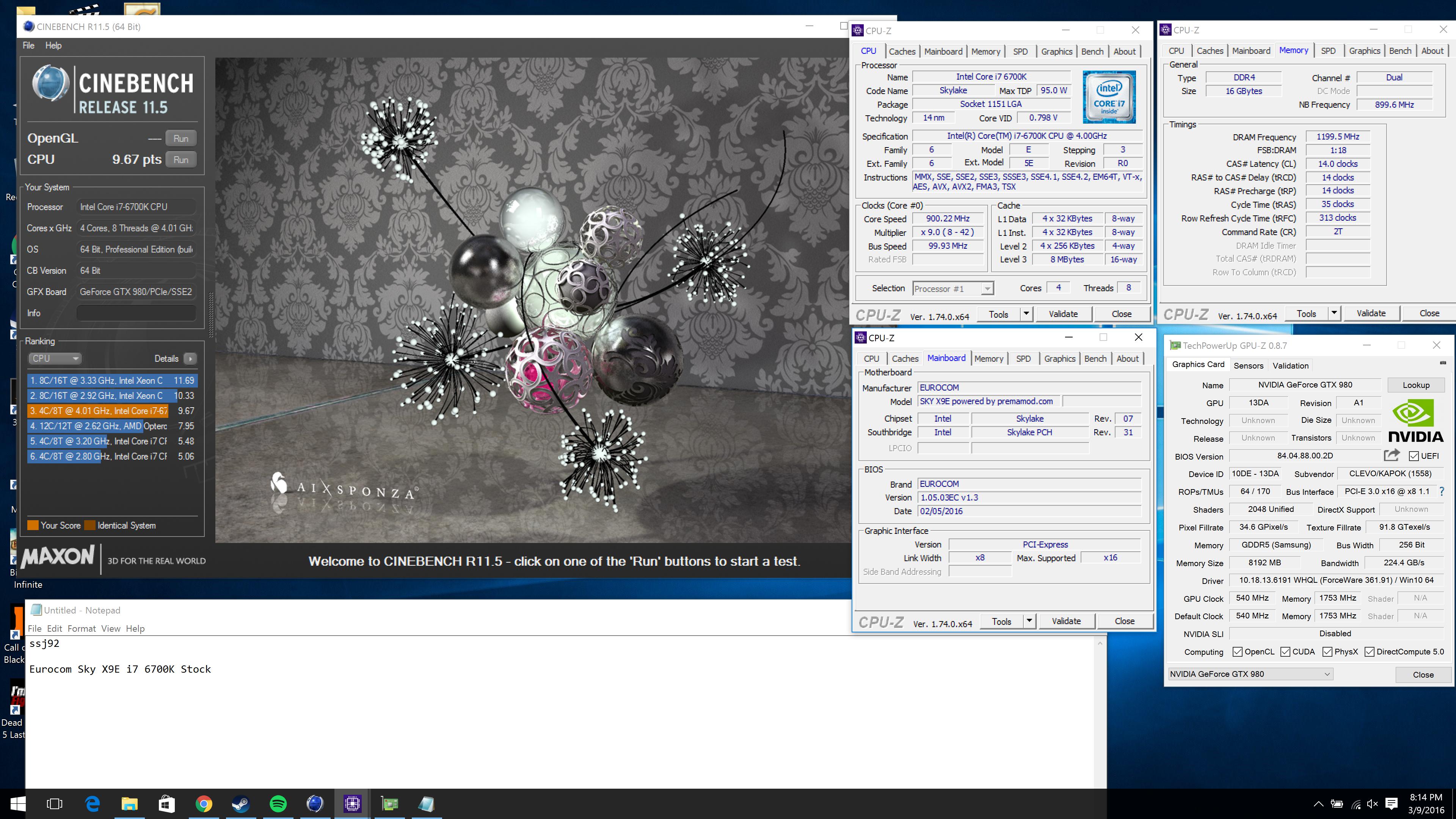
Task: Click the Bus Interface question mark in GPU-Z
Action: (x=1441, y=492)
